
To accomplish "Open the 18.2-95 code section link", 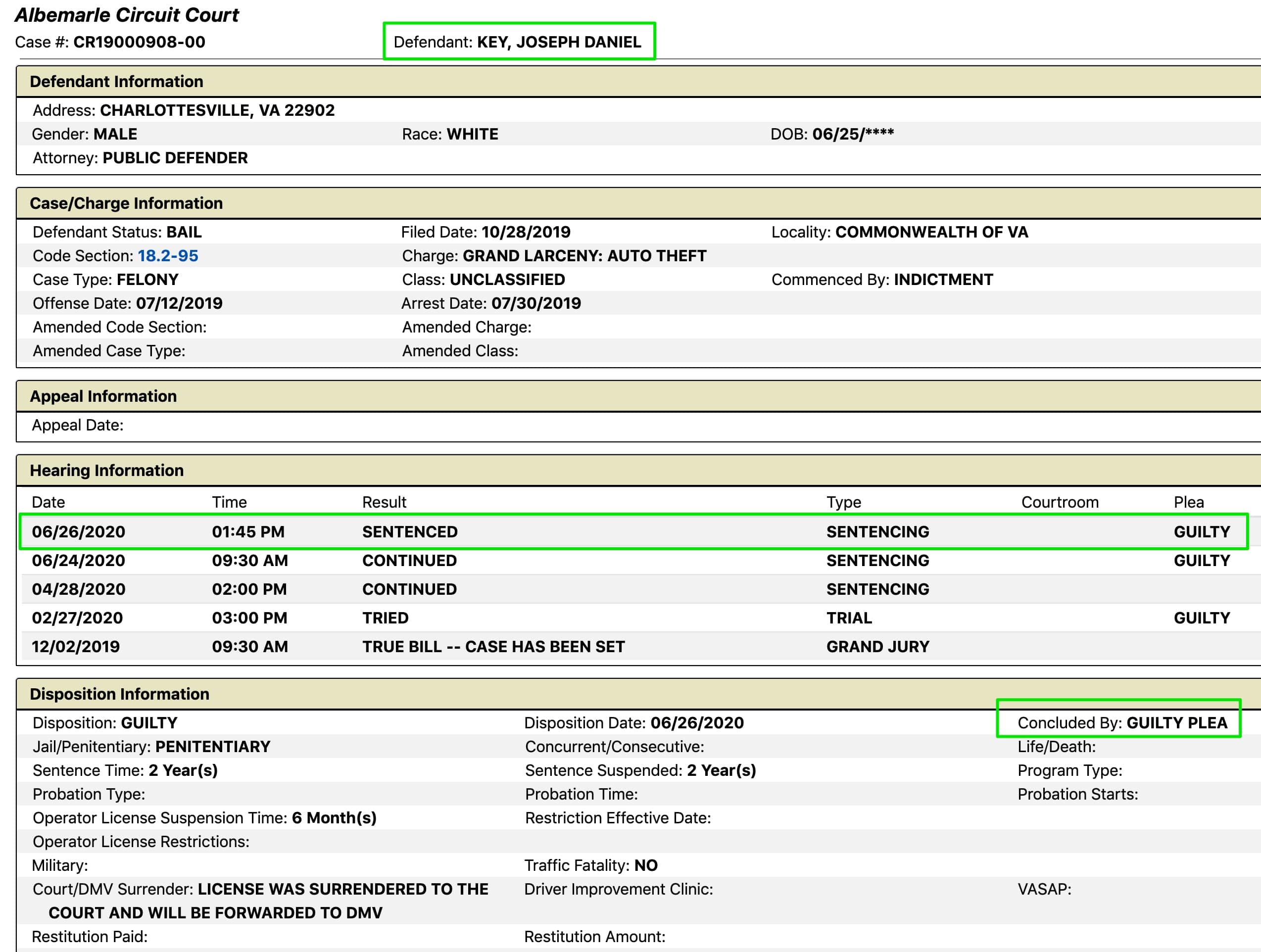I will pyautogui.click(x=168, y=256).
